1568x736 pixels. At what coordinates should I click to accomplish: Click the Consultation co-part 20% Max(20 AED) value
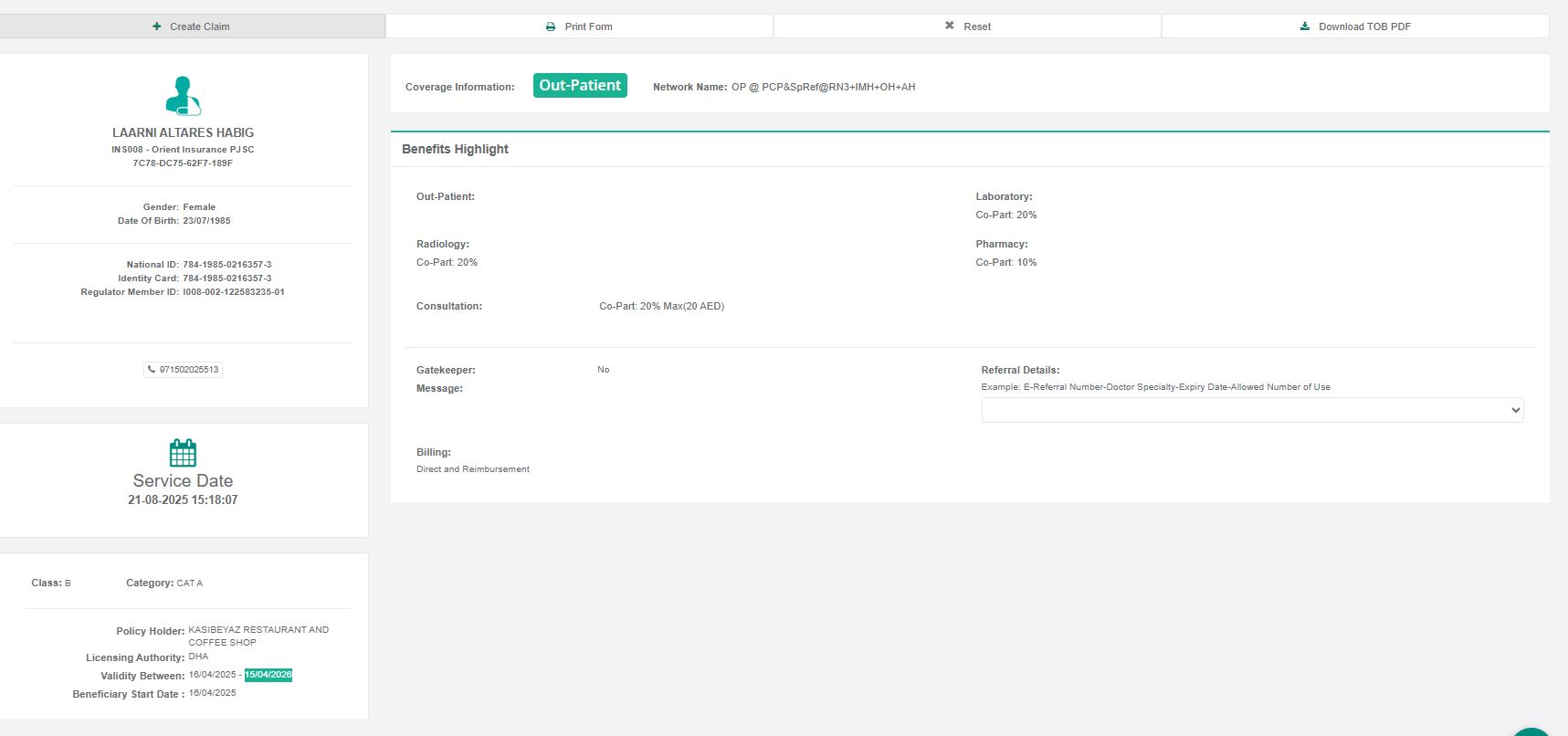tap(661, 306)
